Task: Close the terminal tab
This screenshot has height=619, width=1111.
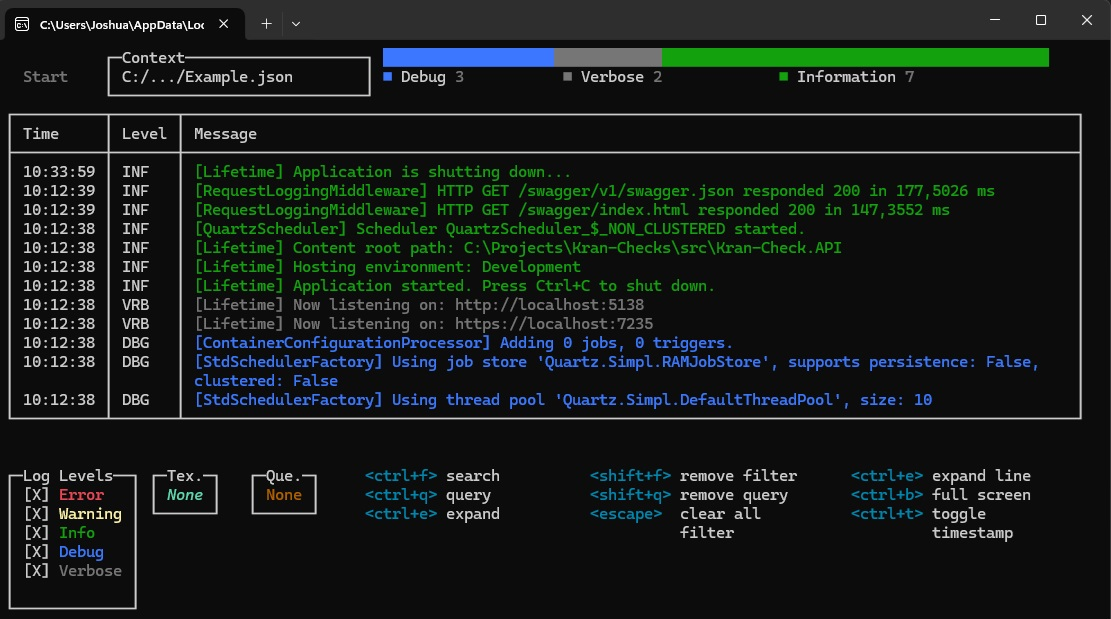Action: point(223,23)
